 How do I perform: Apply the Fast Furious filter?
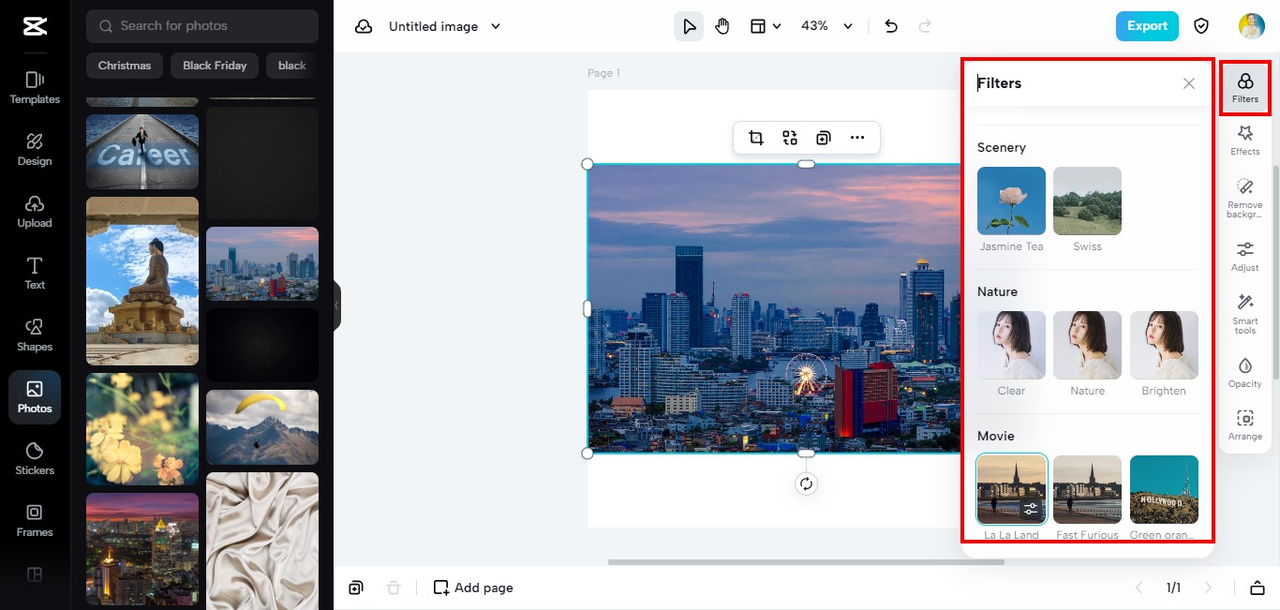[1087, 489]
